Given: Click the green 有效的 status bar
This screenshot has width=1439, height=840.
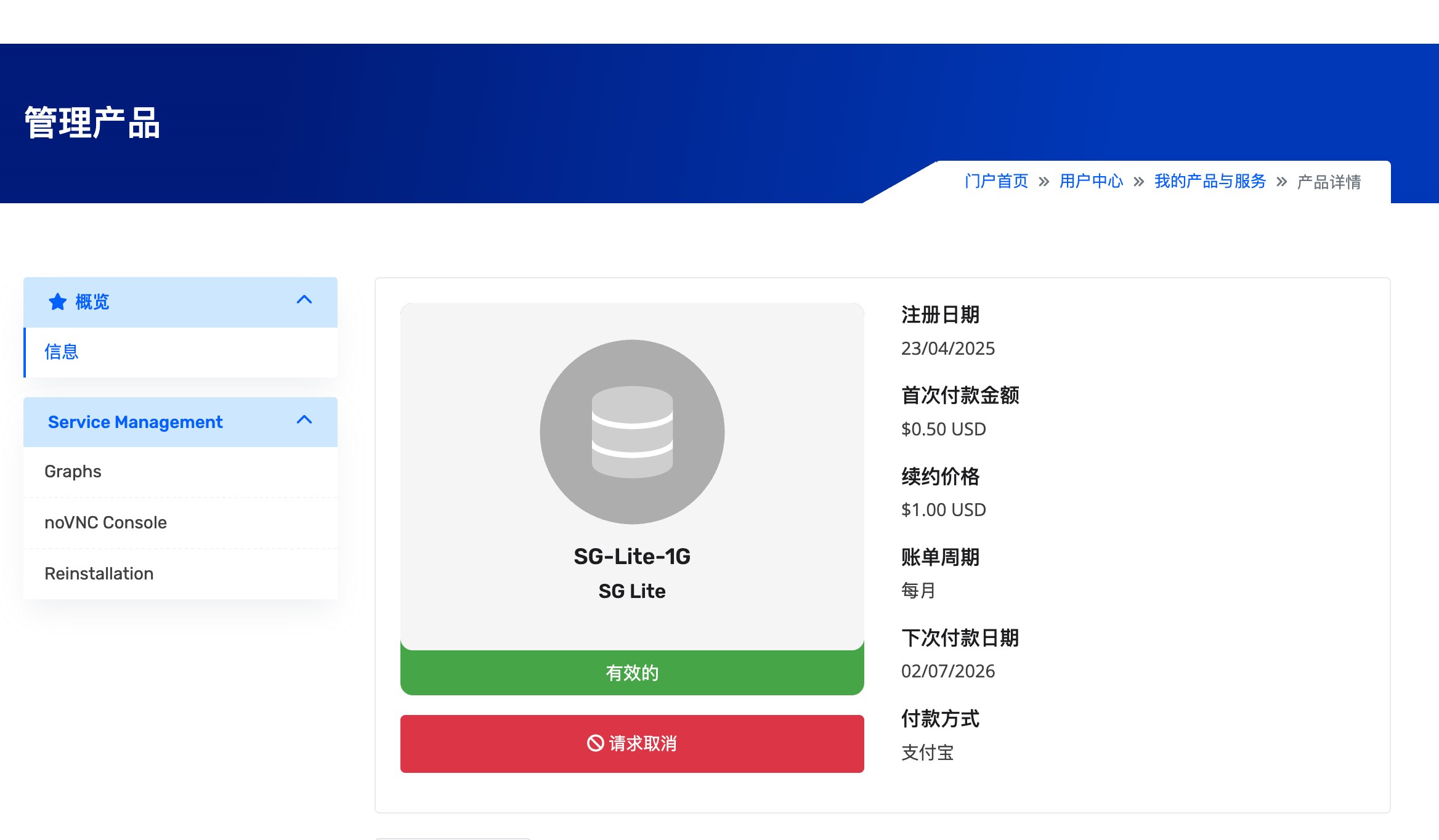Looking at the screenshot, I should [632, 672].
